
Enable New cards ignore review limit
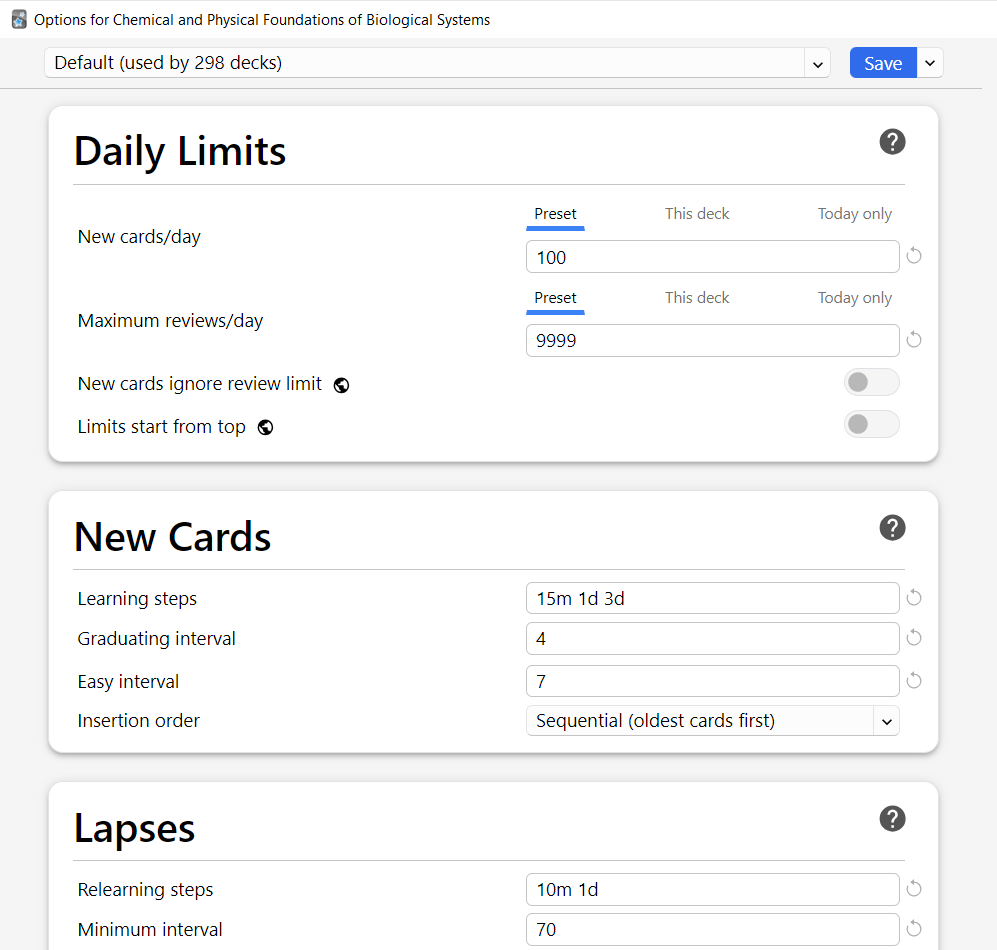[x=871, y=382]
